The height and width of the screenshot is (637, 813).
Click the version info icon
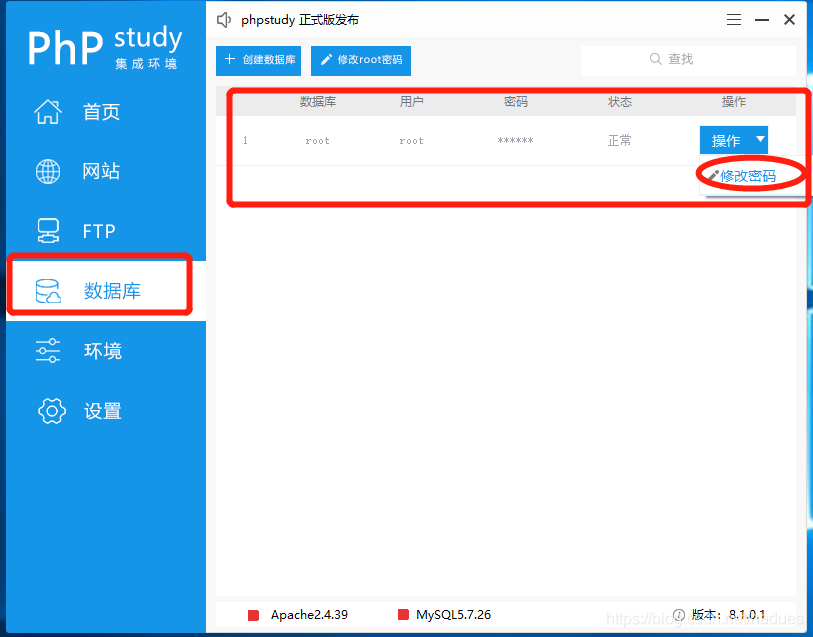tap(679, 615)
